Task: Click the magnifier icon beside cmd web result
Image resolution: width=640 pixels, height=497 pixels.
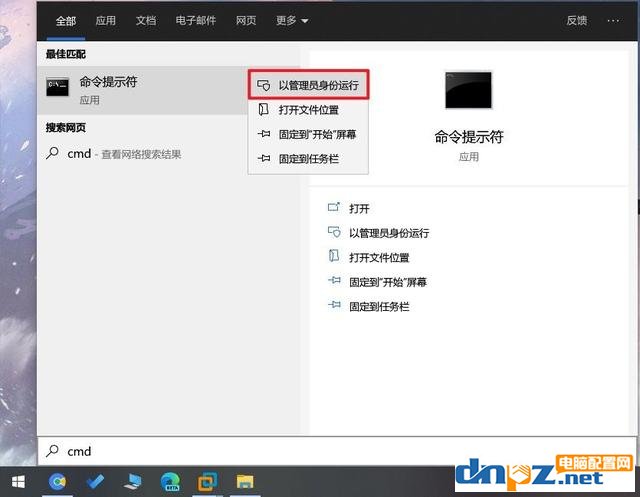Action: 52,153
